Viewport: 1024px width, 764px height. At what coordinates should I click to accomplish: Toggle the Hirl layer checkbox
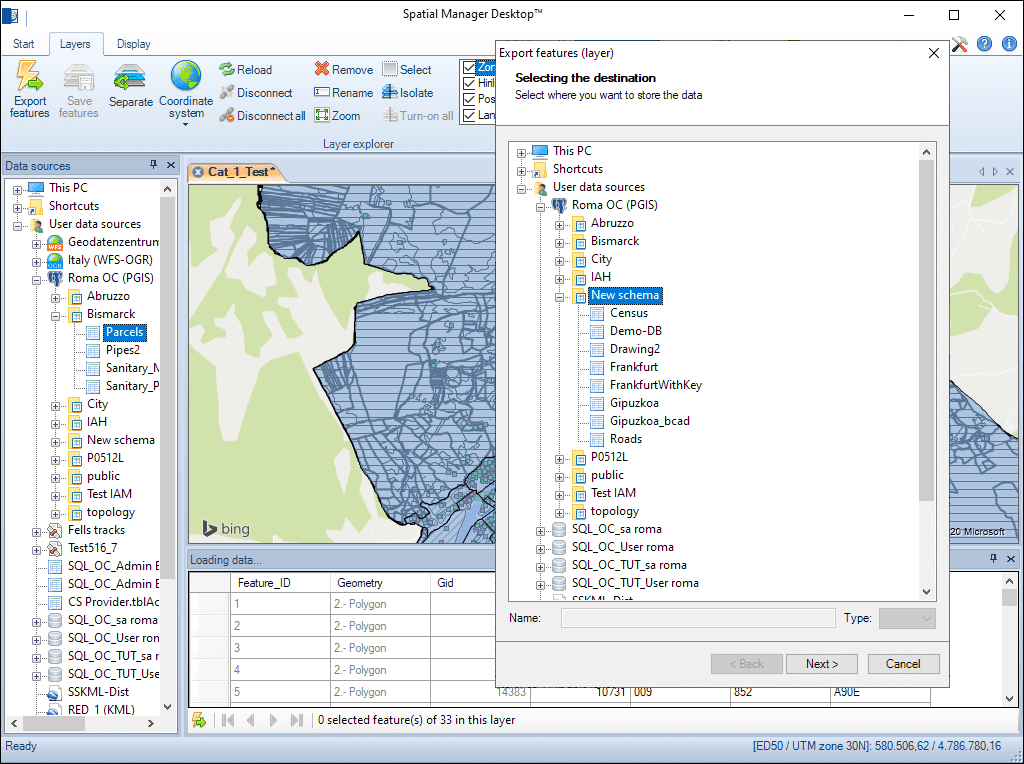[x=469, y=84]
